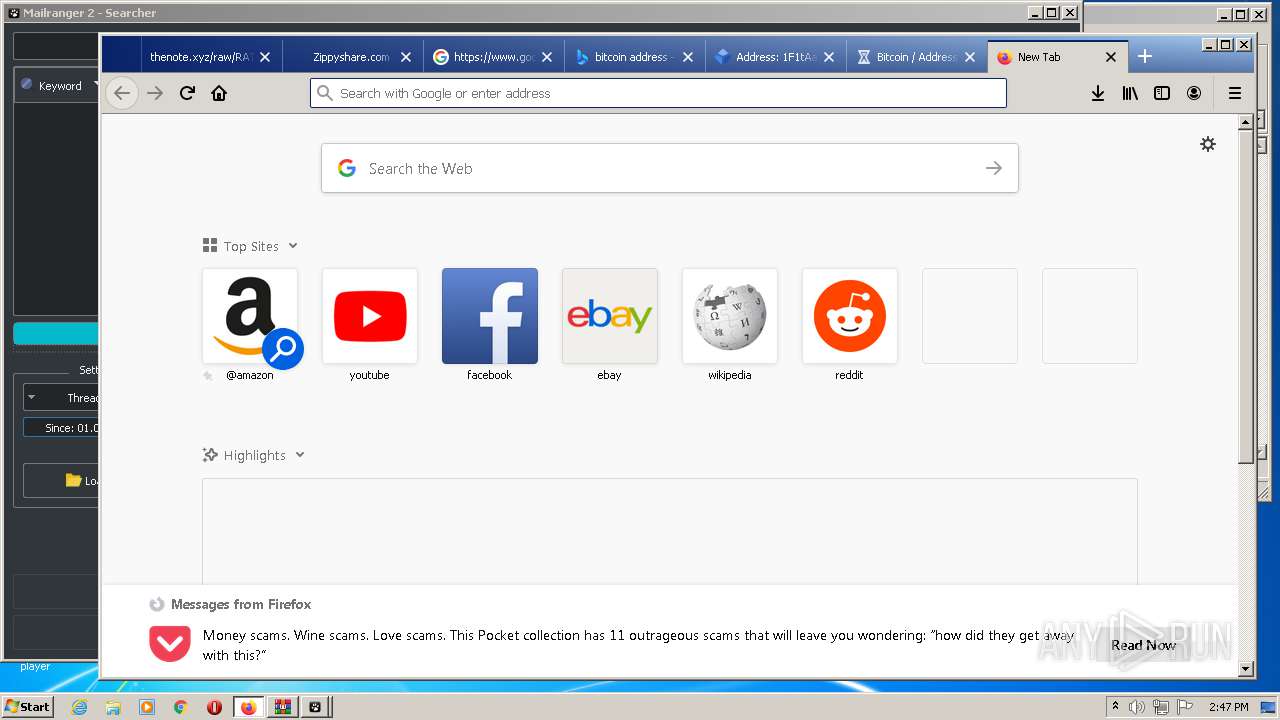Screen dimensions: 1280x720
Task: Close the thenote.xyz tab
Action: point(265,57)
